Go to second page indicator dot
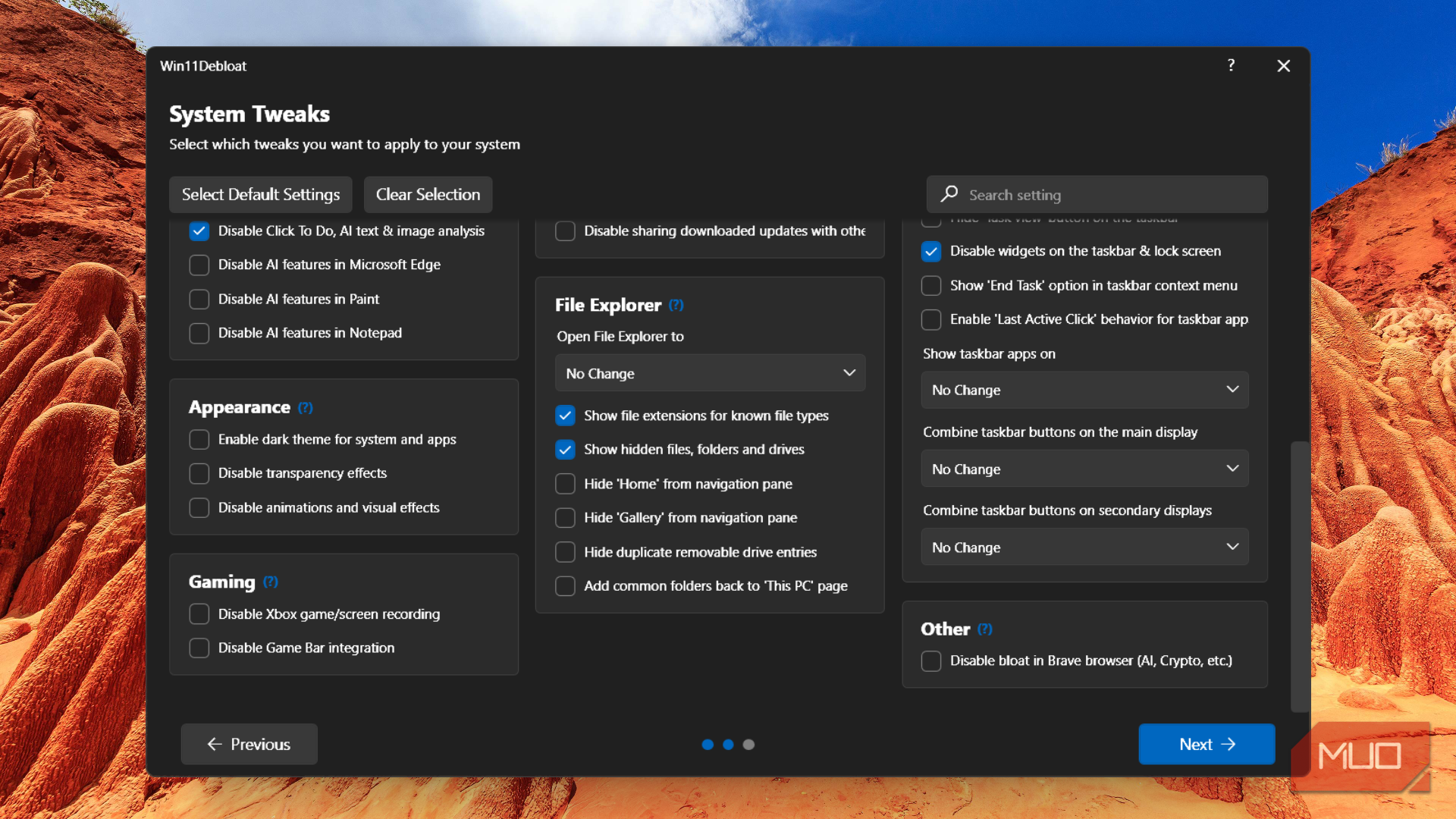Viewport: 1456px width, 819px height. point(728,745)
